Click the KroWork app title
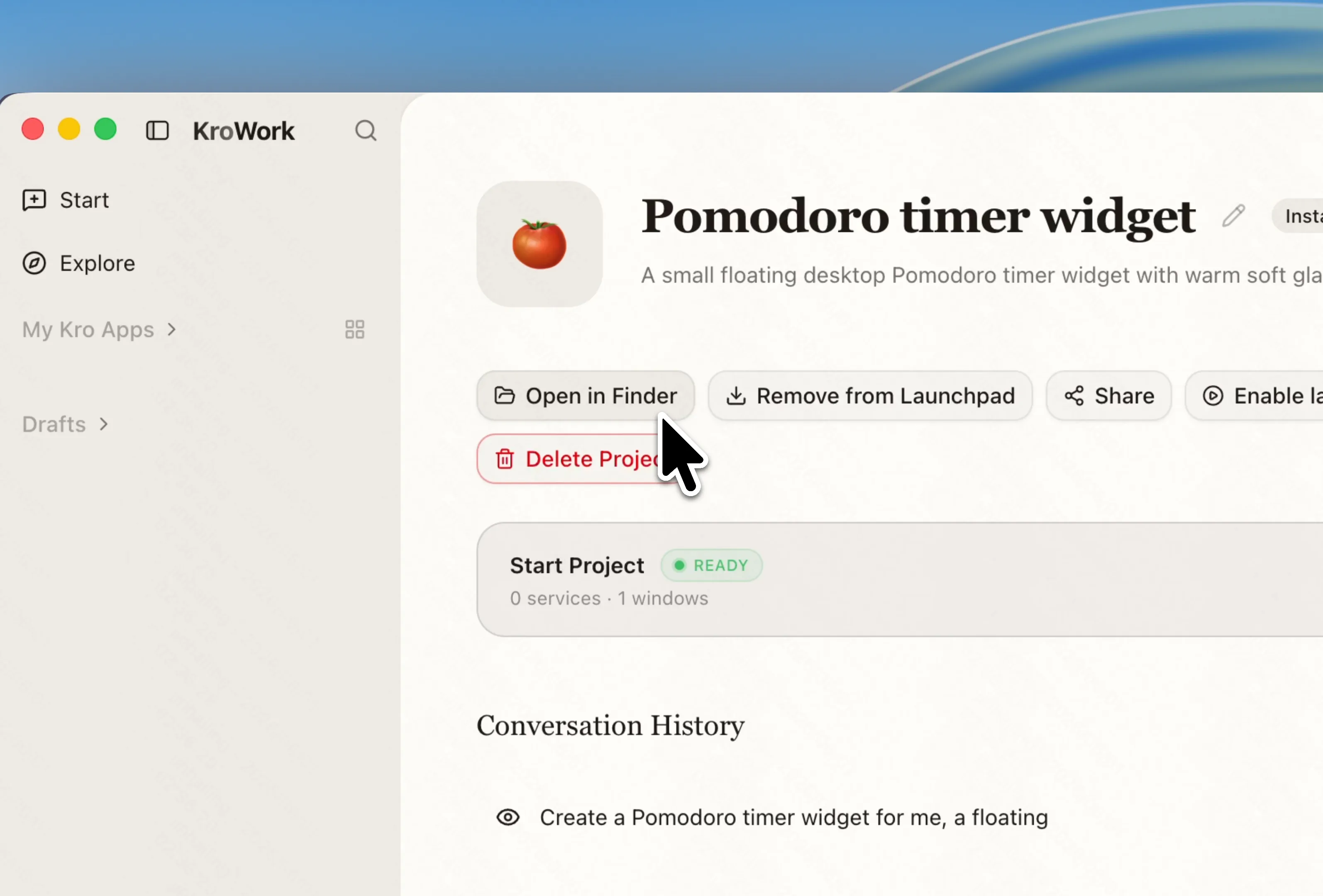Image resolution: width=1323 pixels, height=896 pixels. [244, 131]
